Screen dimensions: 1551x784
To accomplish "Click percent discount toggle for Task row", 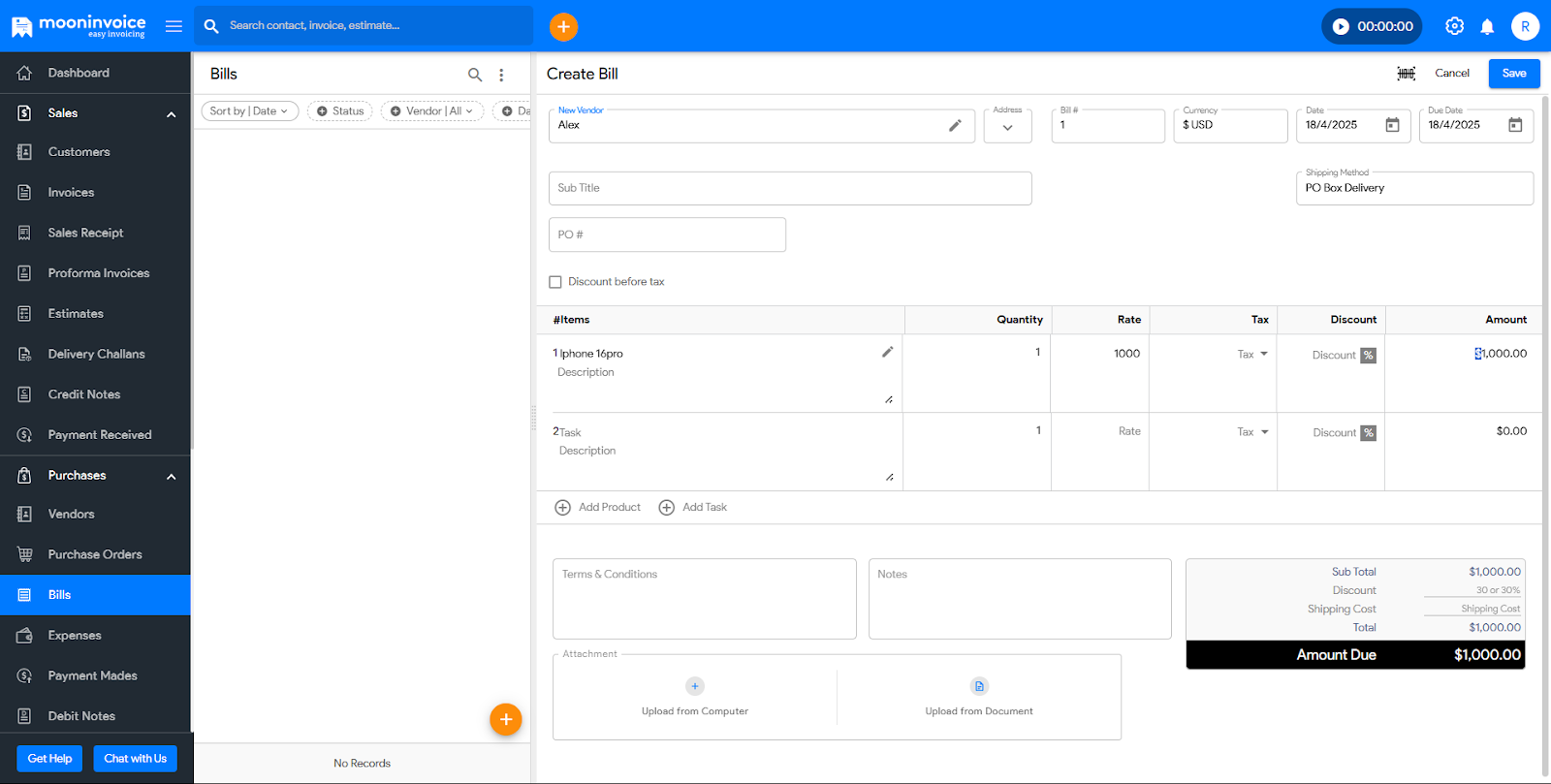I will 1368,433.
